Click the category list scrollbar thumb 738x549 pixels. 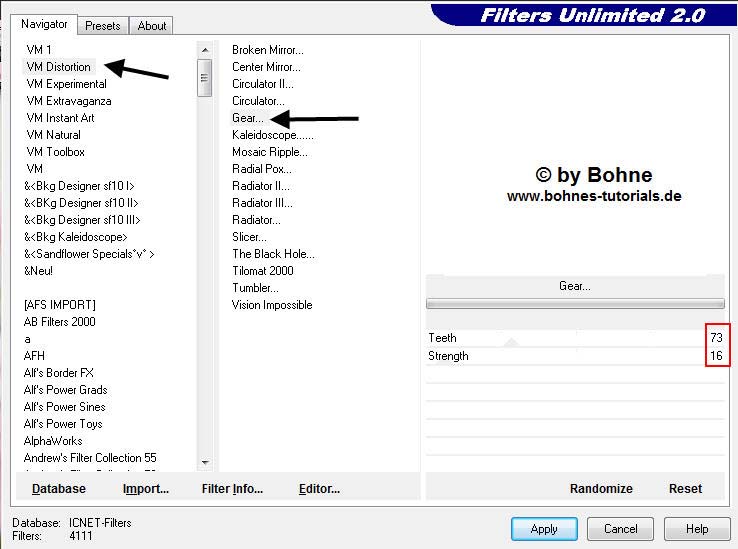click(x=205, y=78)
